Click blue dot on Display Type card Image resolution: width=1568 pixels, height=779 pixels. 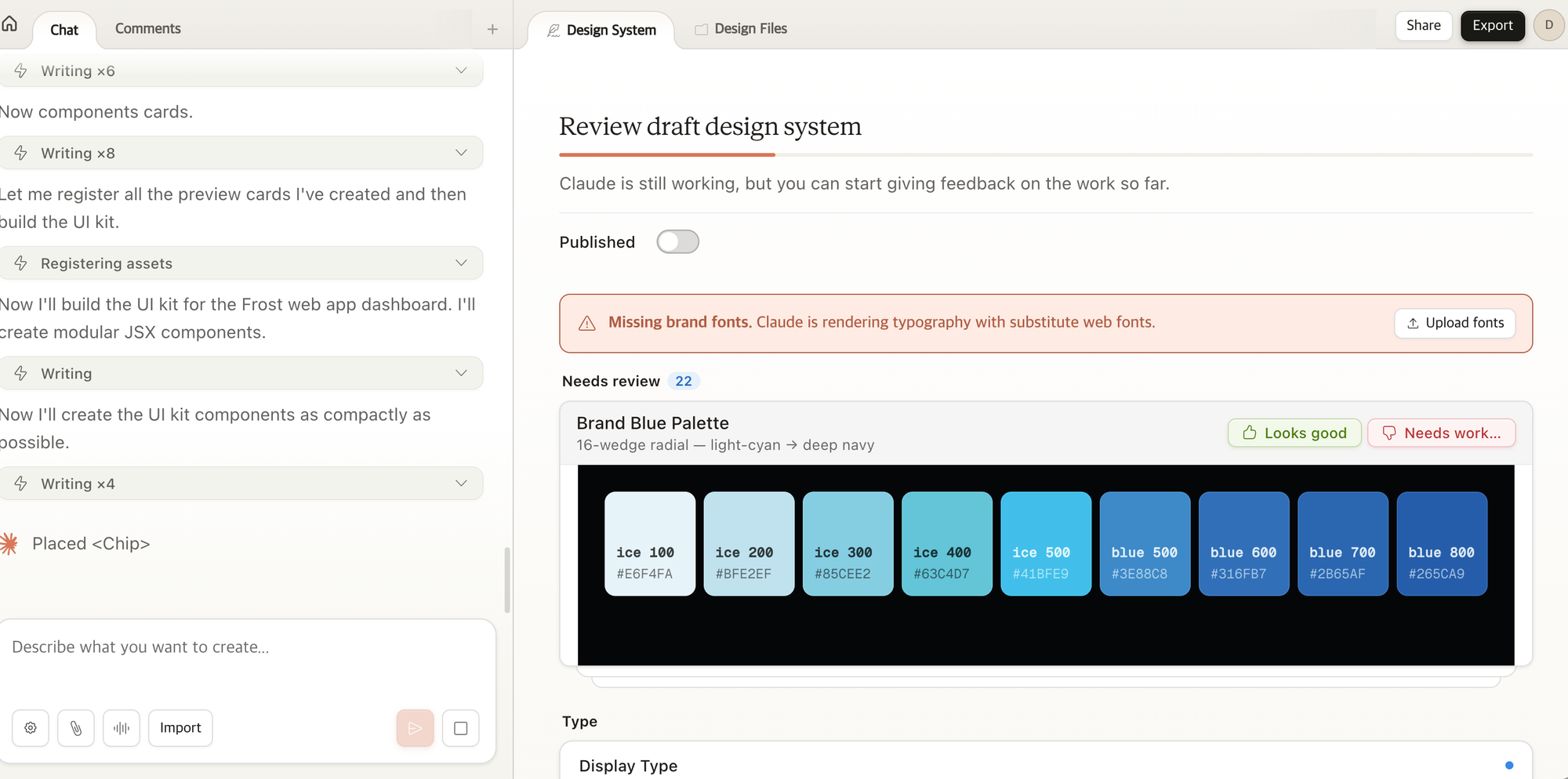pyautogui.click(x=1509, y=765)
